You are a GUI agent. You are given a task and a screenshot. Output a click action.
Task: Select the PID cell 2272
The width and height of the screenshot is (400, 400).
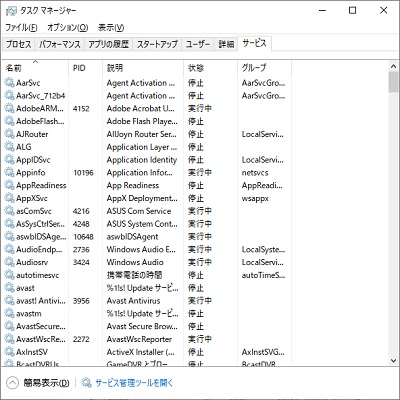click(x=81, y=339)
